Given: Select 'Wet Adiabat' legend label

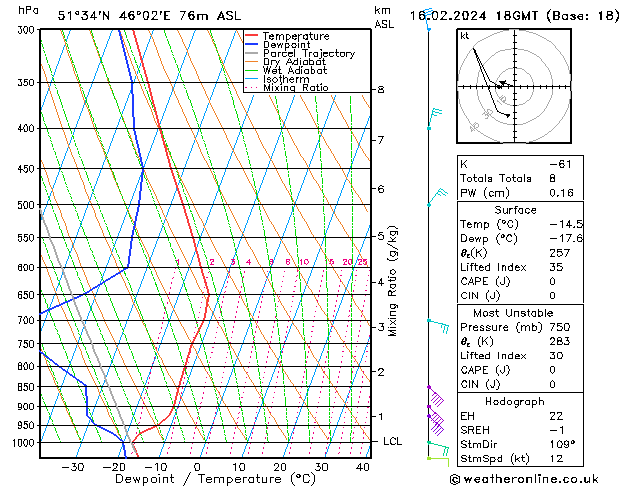Looking at the screenshot, I should (x=295, y=71).
